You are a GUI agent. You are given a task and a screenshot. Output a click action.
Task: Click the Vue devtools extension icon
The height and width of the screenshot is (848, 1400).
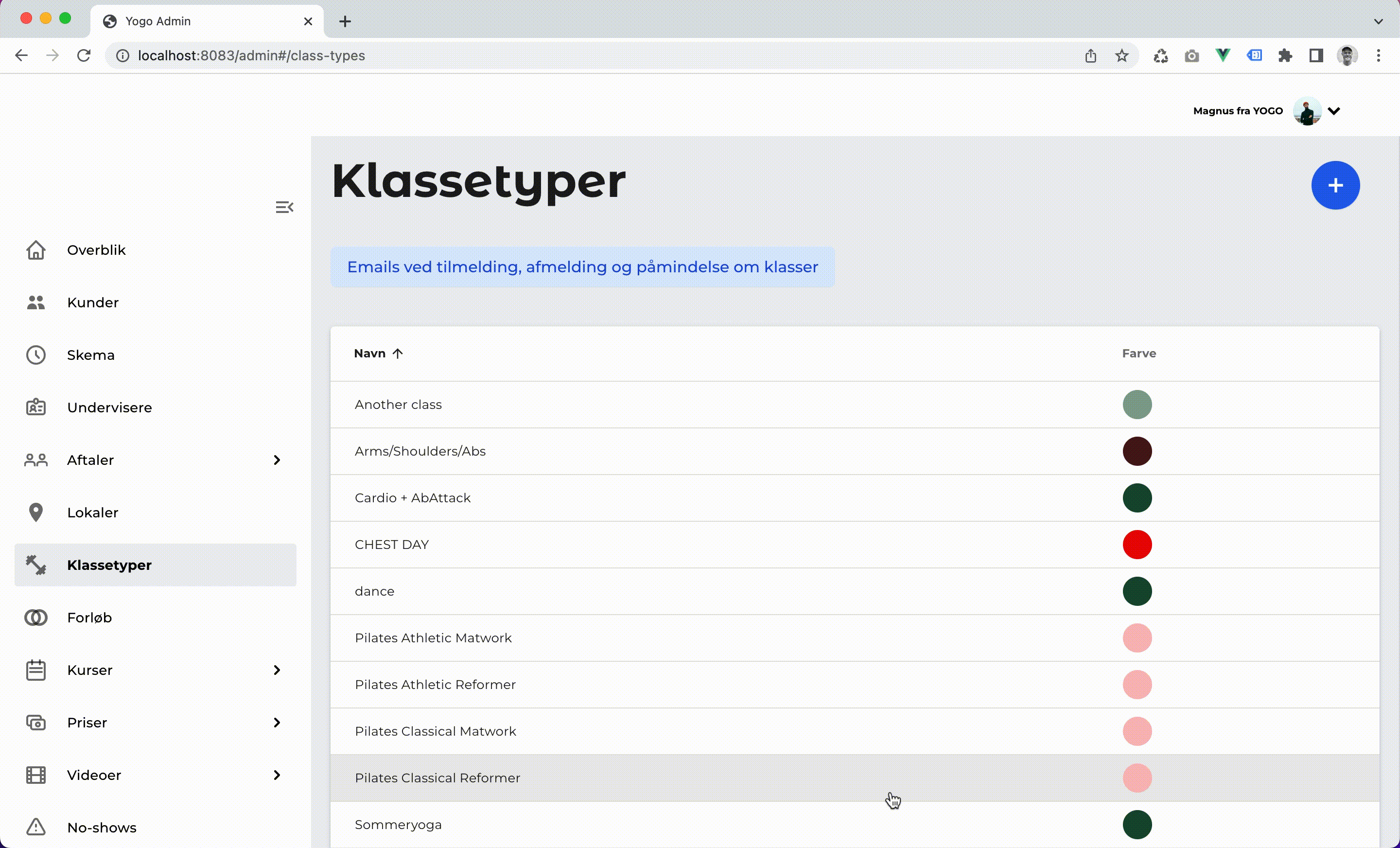[1223, 55]
